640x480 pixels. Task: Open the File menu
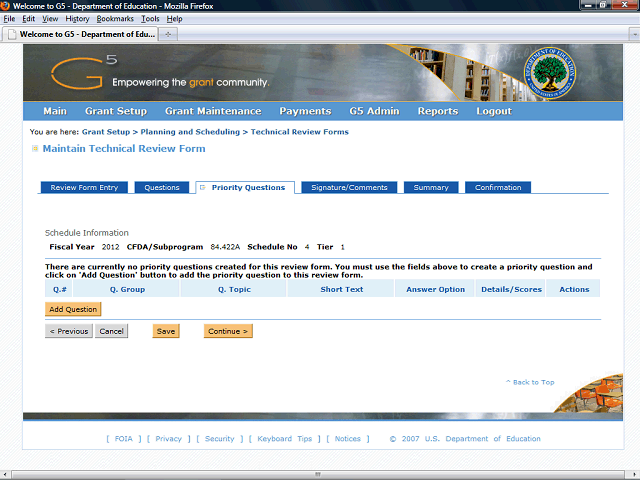click(x=9, y=19)
